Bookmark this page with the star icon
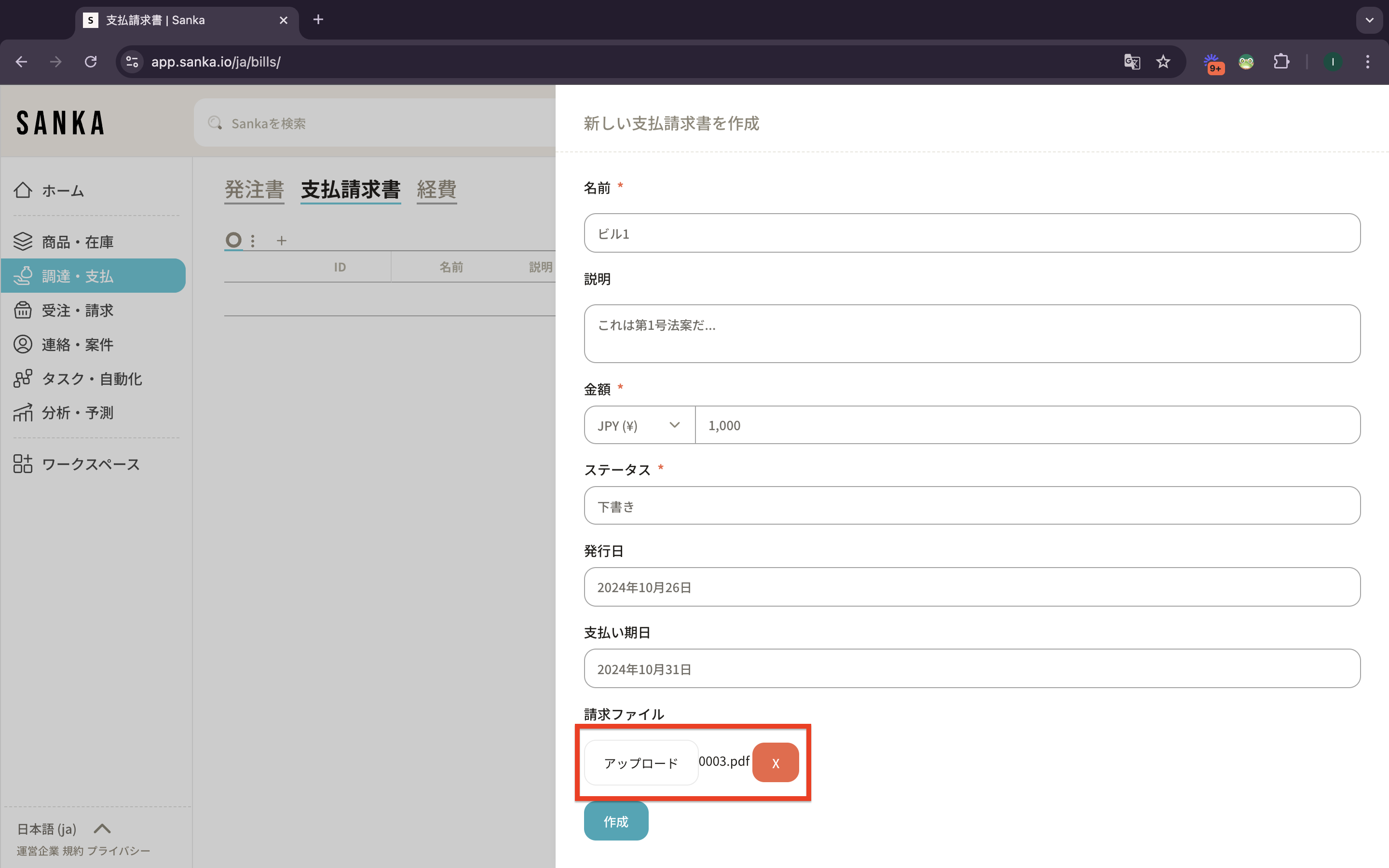The width and height of the screenshot is (1389, 868). point(1163,61)
